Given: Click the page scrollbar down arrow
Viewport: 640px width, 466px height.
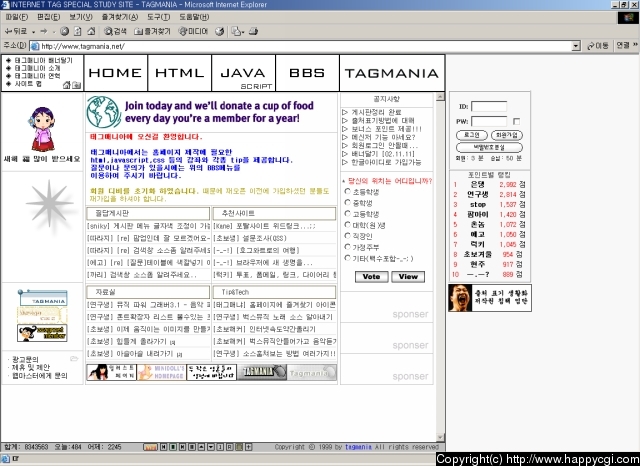Looking at the screenshot, I should tap(440, 437).
